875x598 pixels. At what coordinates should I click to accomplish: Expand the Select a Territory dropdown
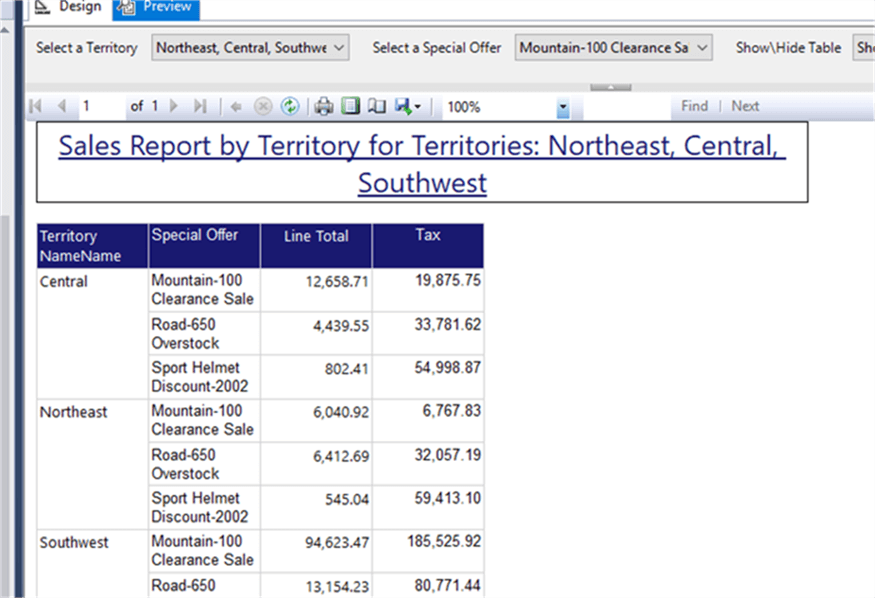[x=338, y=48]
